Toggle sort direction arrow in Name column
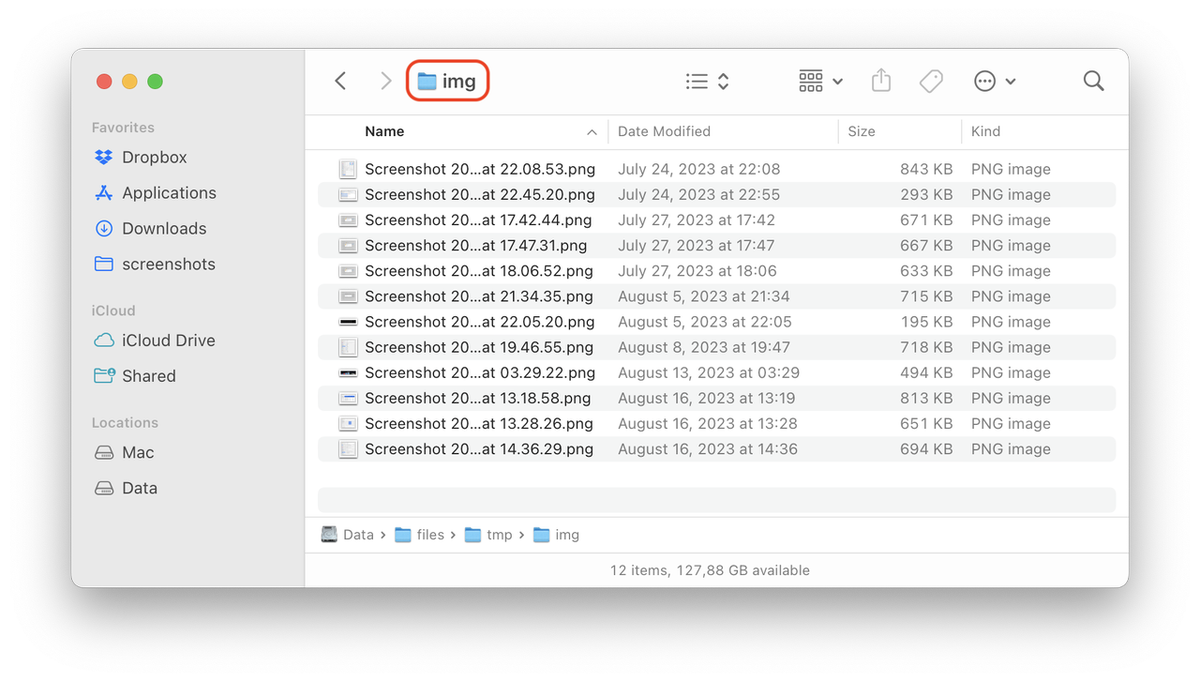The height and width of the screenshot is (682, 1200). (x=592, y=132)
